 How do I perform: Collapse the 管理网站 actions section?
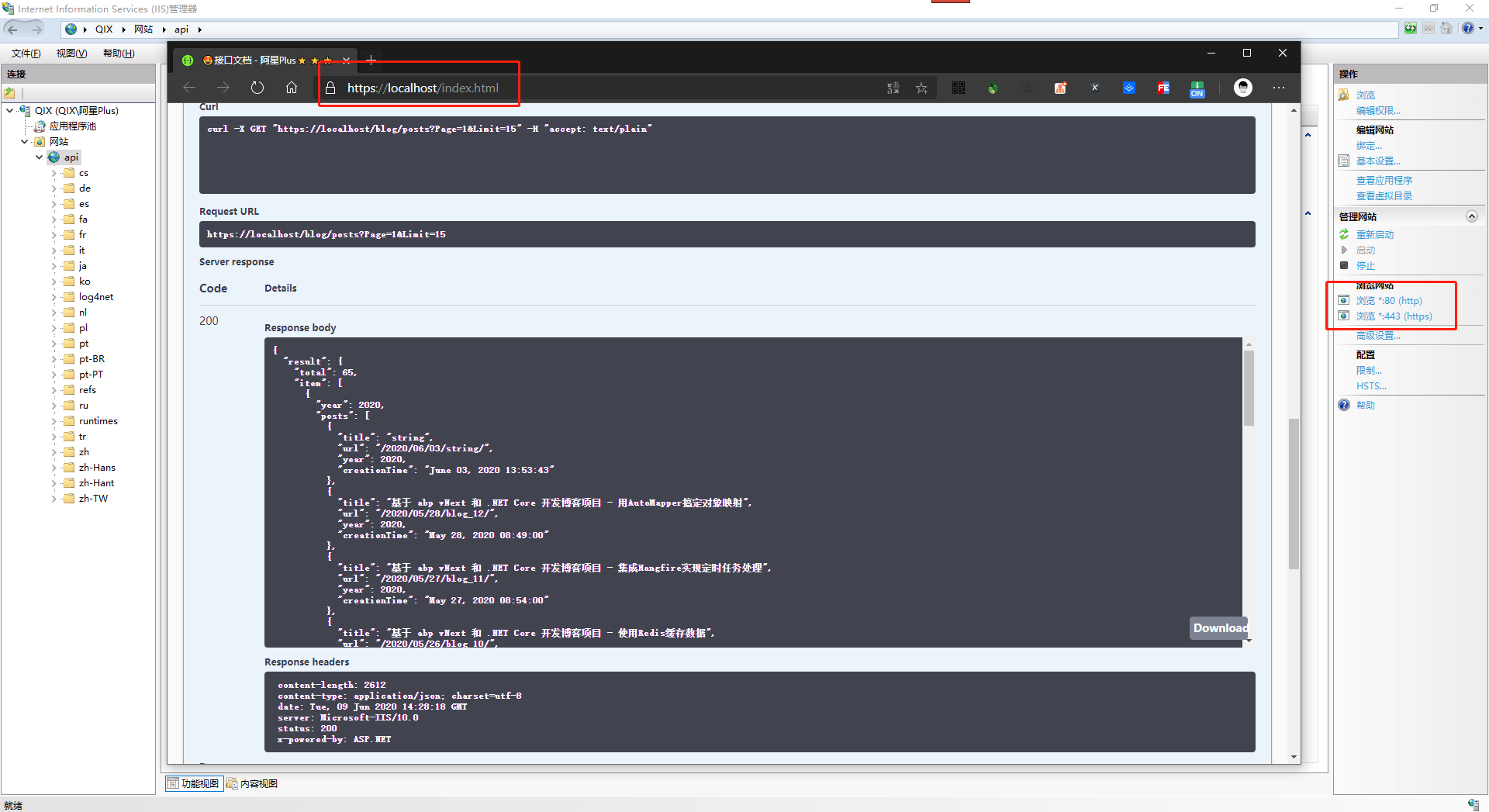pos(1471,216)
